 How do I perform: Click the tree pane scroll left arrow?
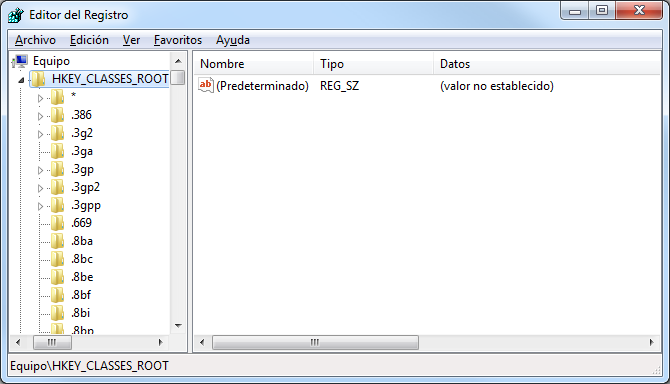coord(18,342)
